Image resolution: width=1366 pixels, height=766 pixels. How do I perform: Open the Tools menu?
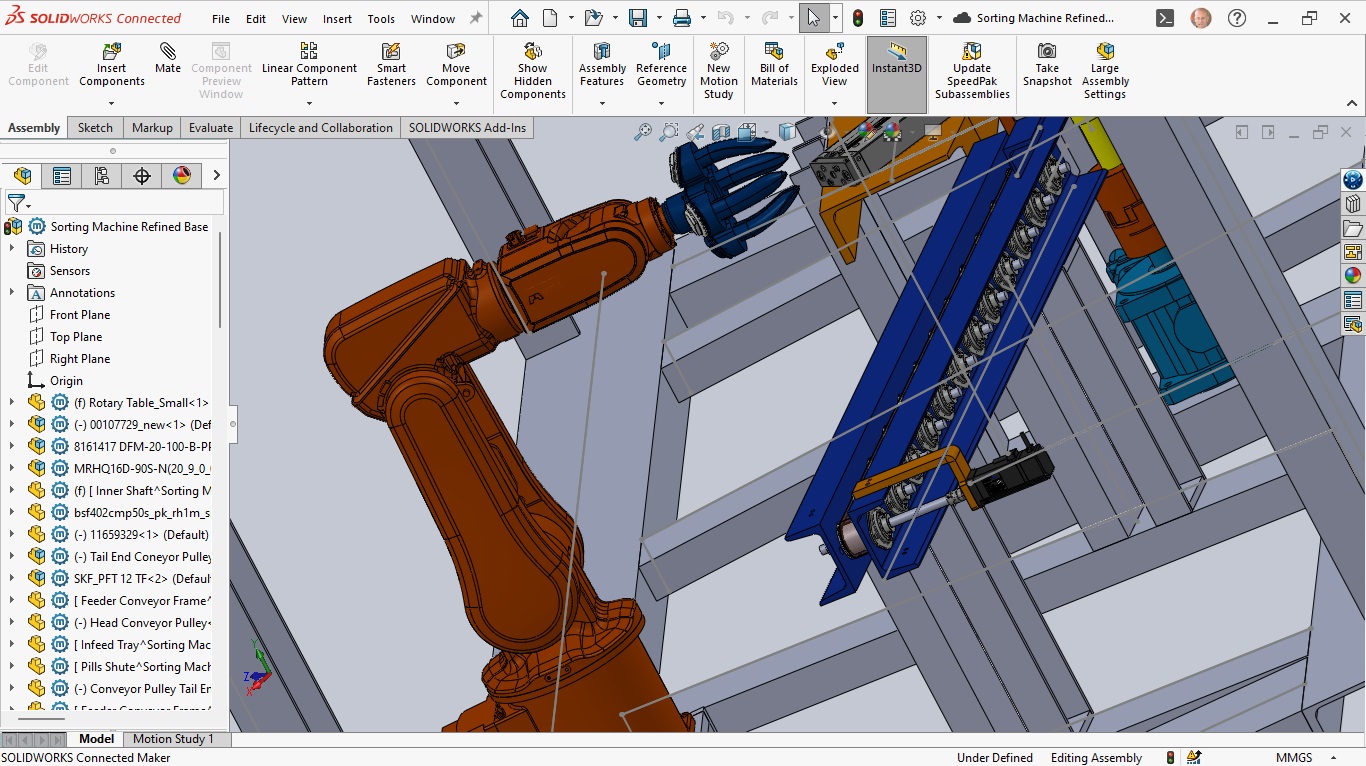coord(381,19)
